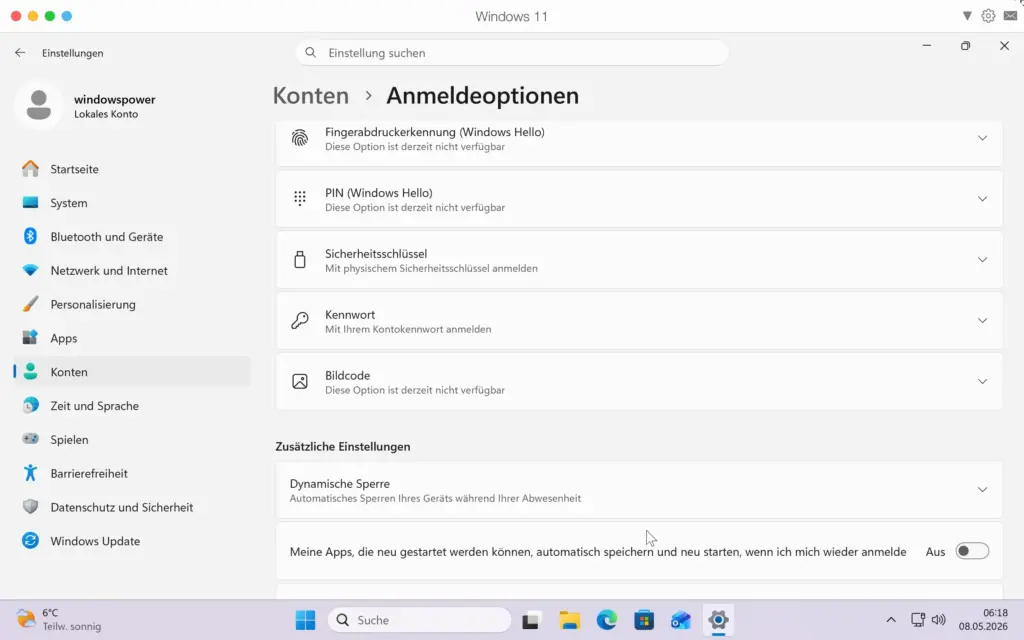Click the Windows Update sync icon
Viewport: 1024px width, 640px height.
(30, 541)
